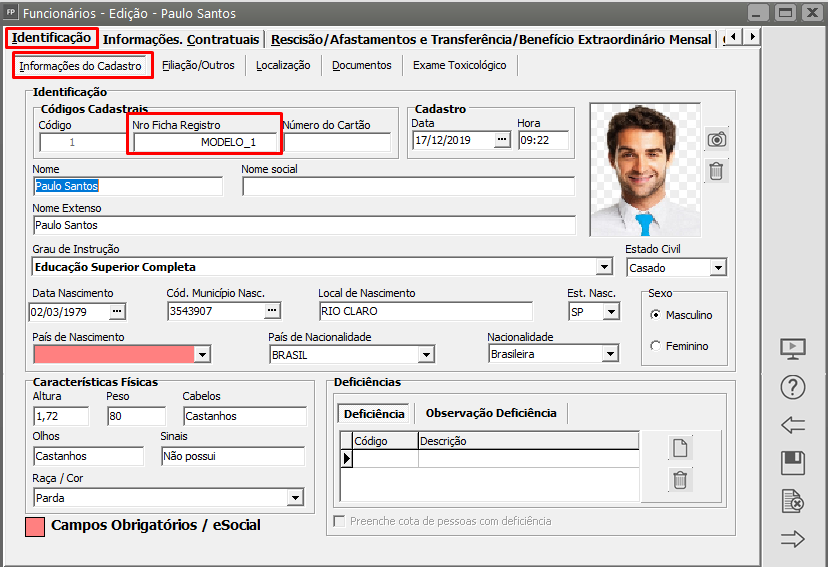Click the Peso field
Viewport: 828px width, 567px height.
[x=136, y=416]
